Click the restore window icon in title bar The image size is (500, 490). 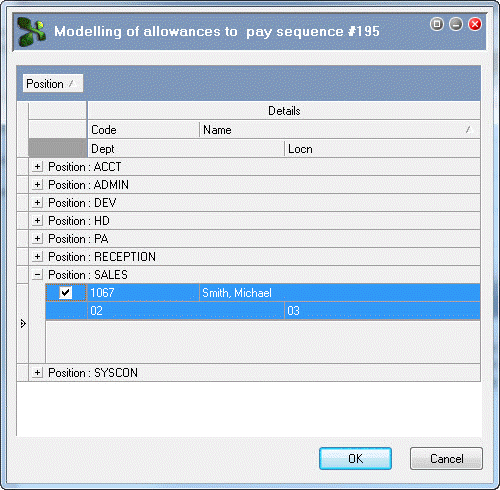[x=437, y=24]
